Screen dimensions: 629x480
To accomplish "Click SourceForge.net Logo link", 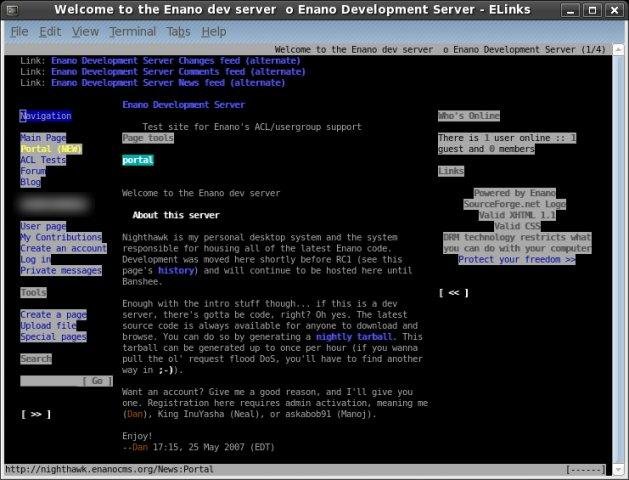I will coord(515,204).
